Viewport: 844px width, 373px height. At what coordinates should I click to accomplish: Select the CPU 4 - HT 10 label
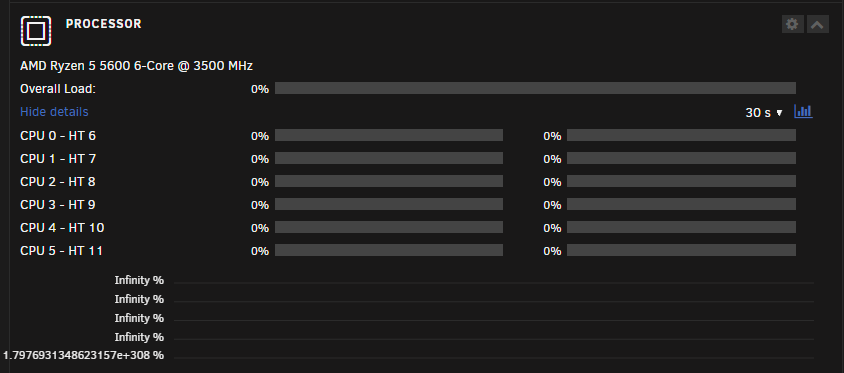(x=62, y=228)
